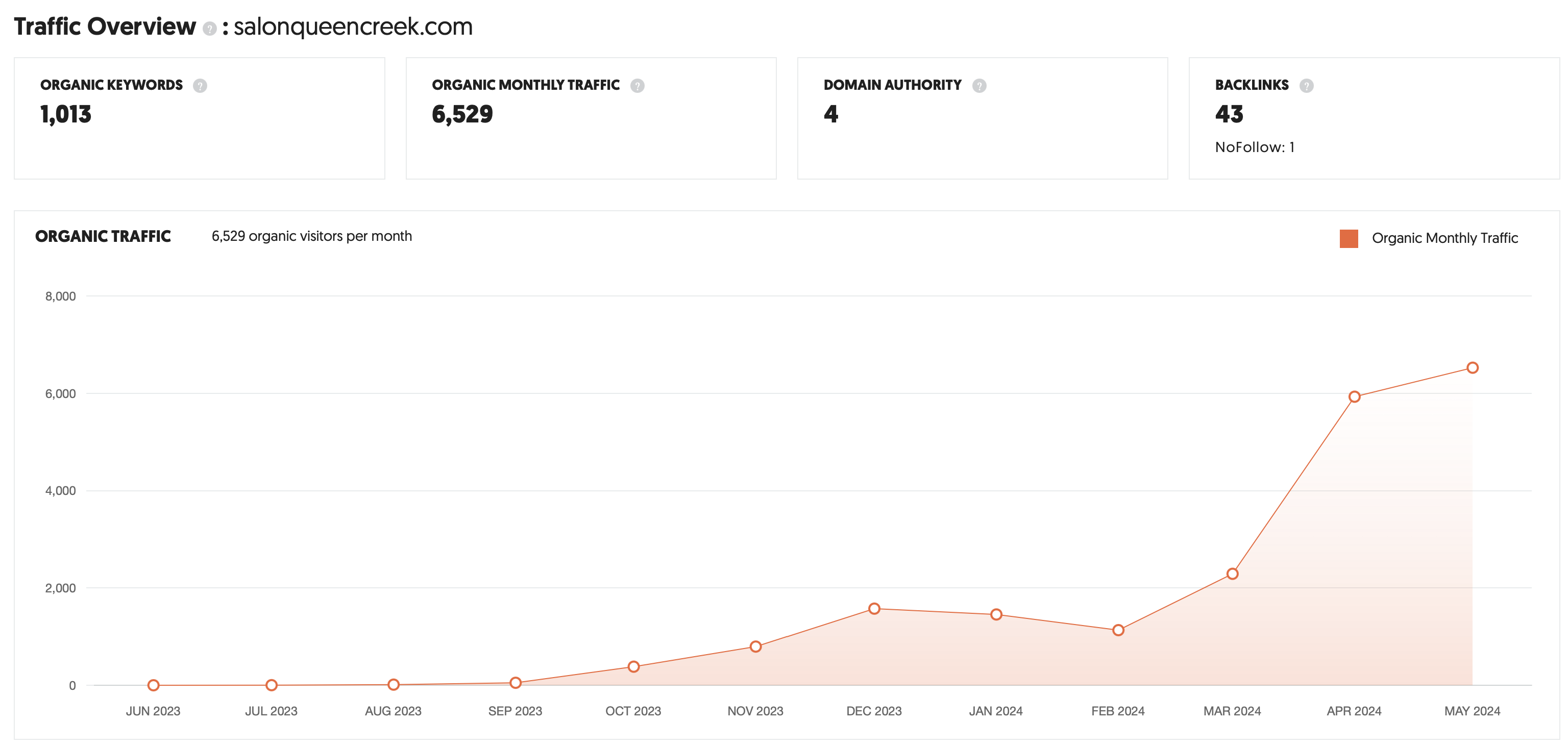Click the backlinks count 43

pyautogui.click(x=1229, y=114)
